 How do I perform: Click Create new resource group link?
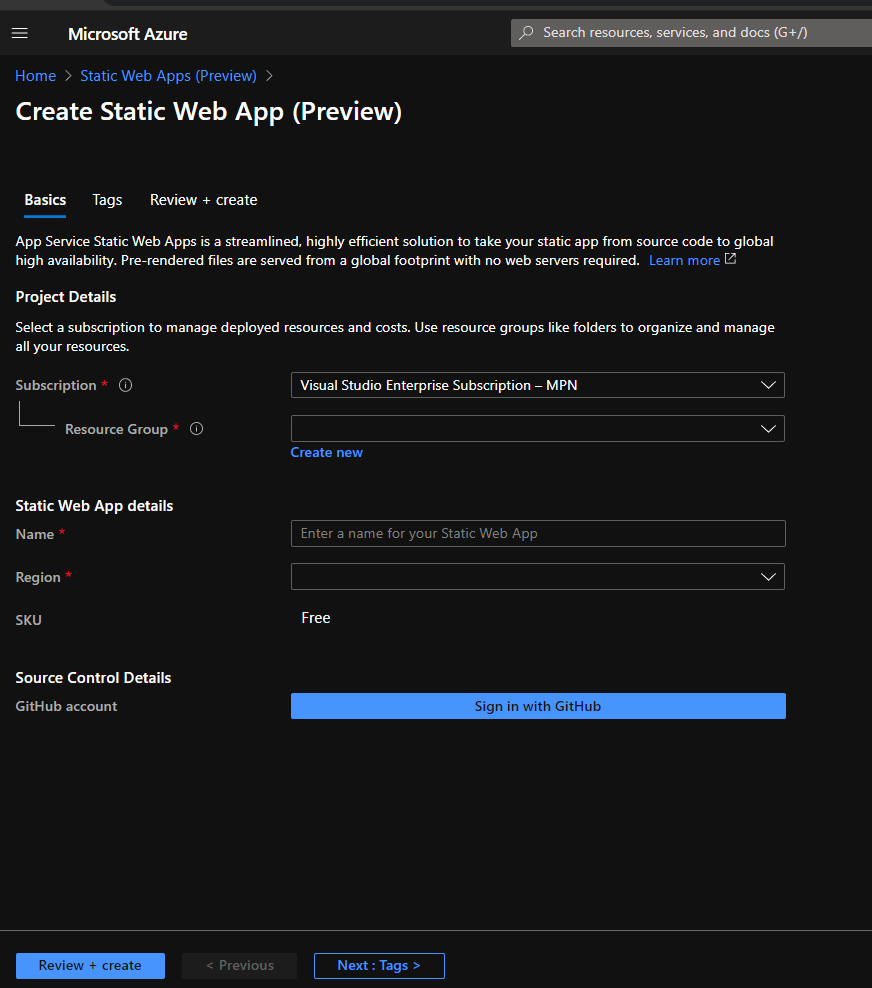326,452
